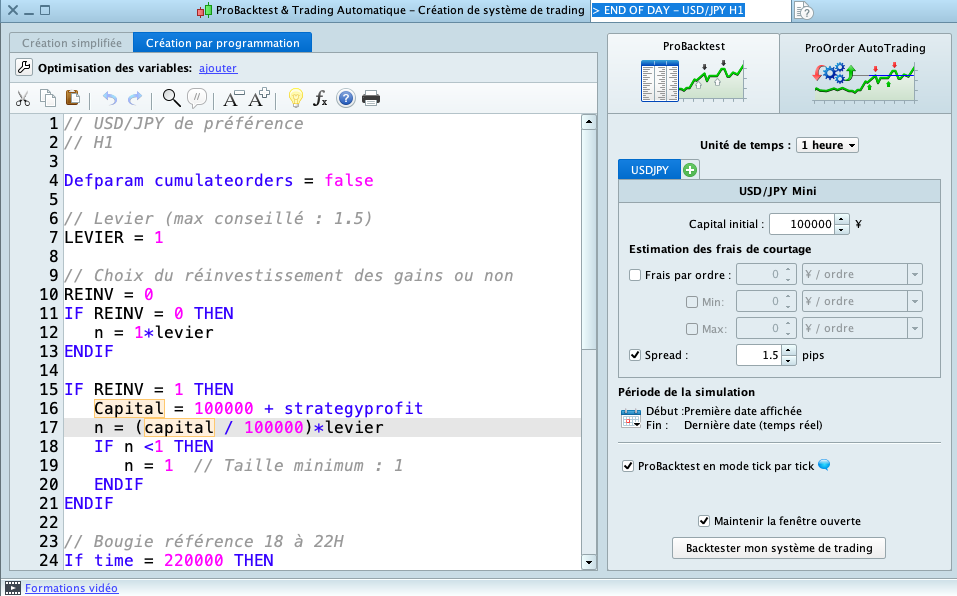The height and width of the screenshot is (596, 957).
Task: Click the Capital initial input field
Action: point(802,224)
